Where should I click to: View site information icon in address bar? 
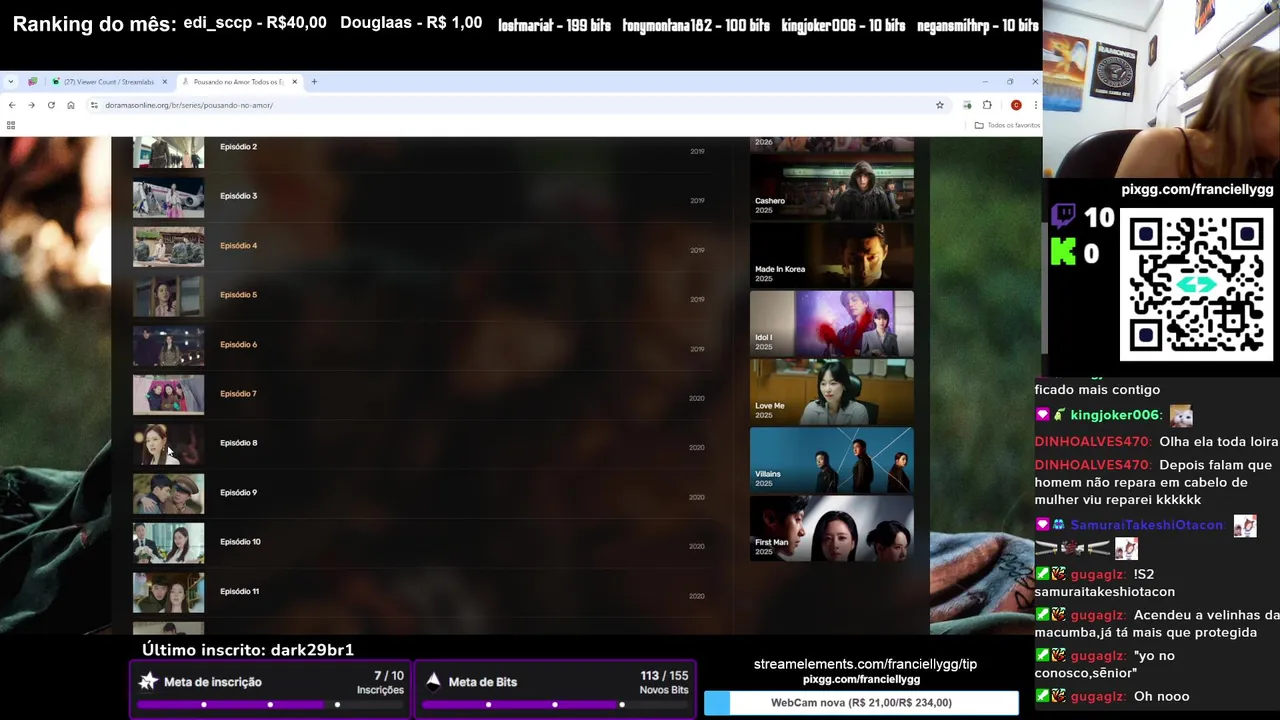coord(94,105)
